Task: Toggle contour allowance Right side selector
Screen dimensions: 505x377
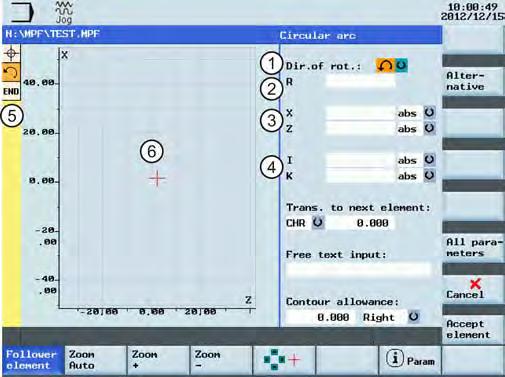Action: coord(413,317)
